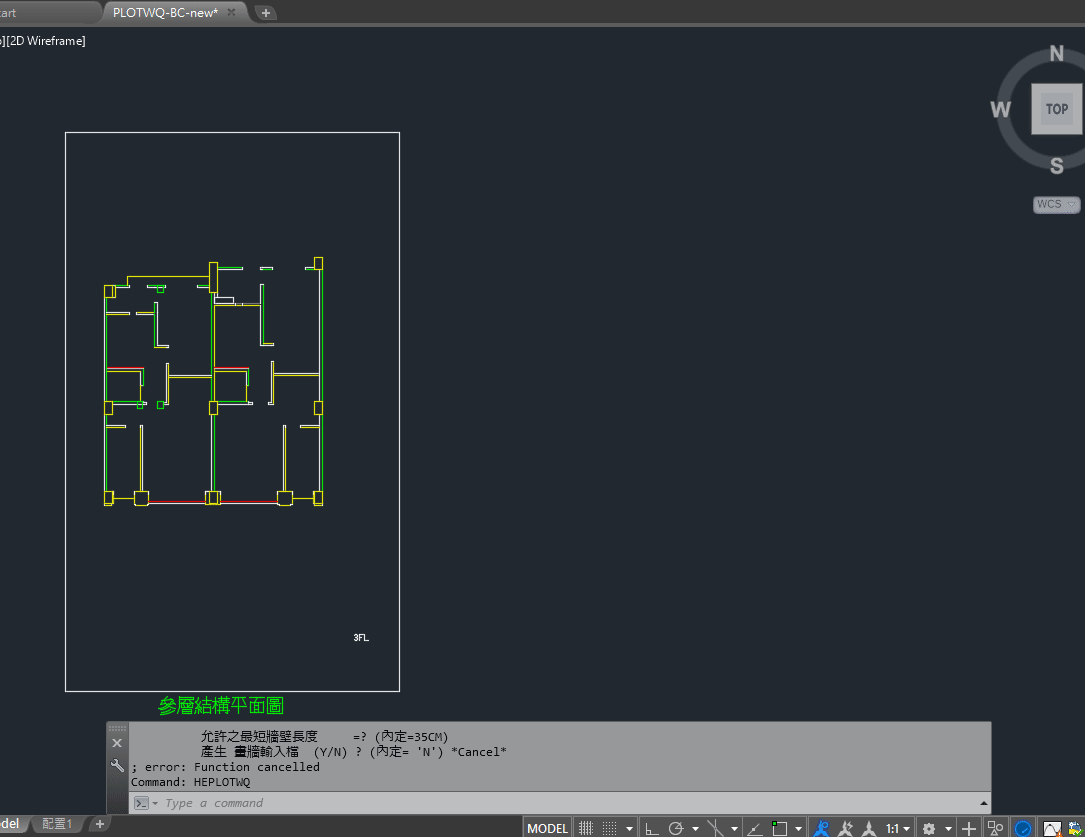1085x837 pixels.
Task: Toggle polar tracking in status bar
Action: tap(676, 828)
